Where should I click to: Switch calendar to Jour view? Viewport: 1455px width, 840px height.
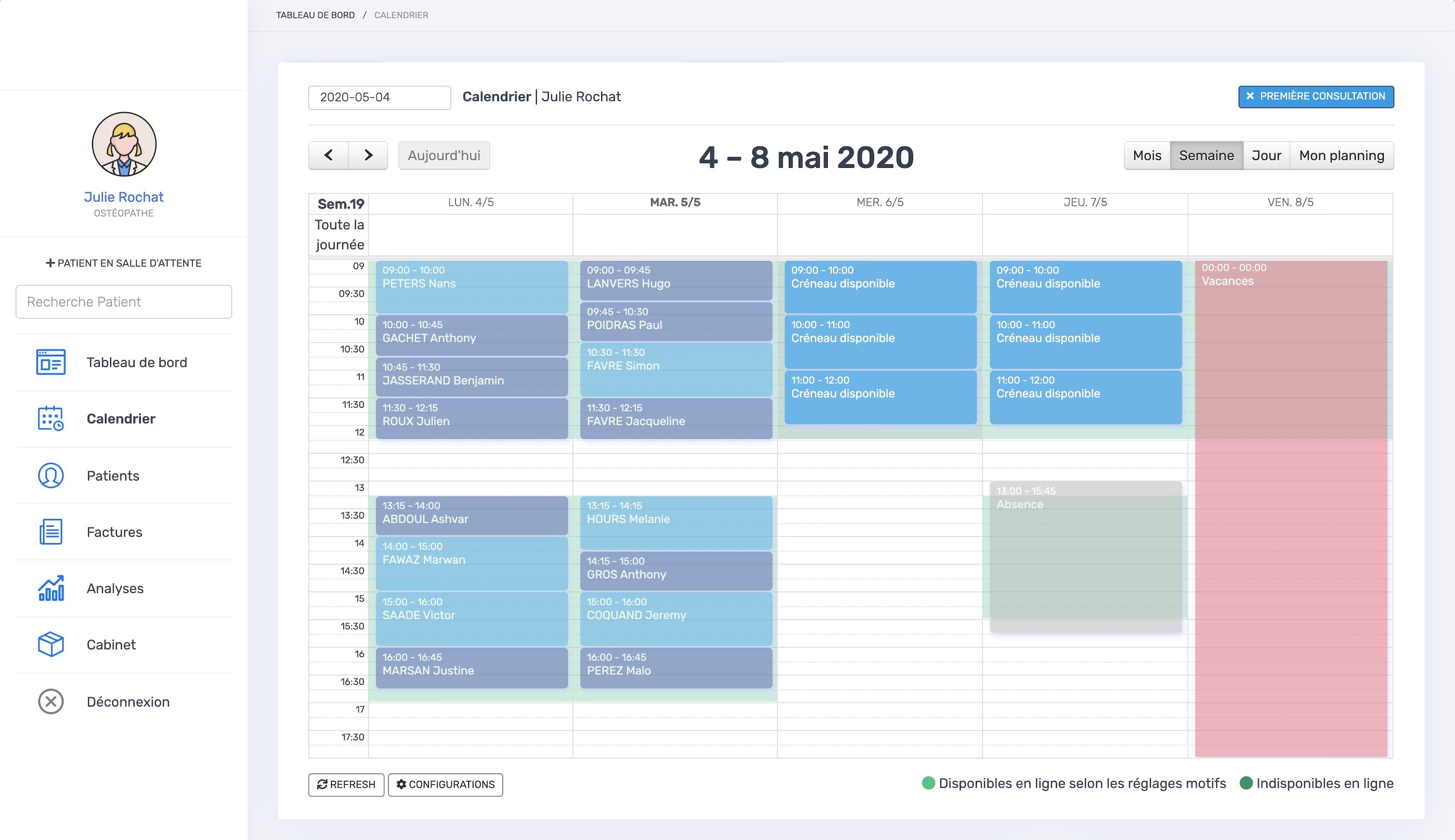(1267, 155)
